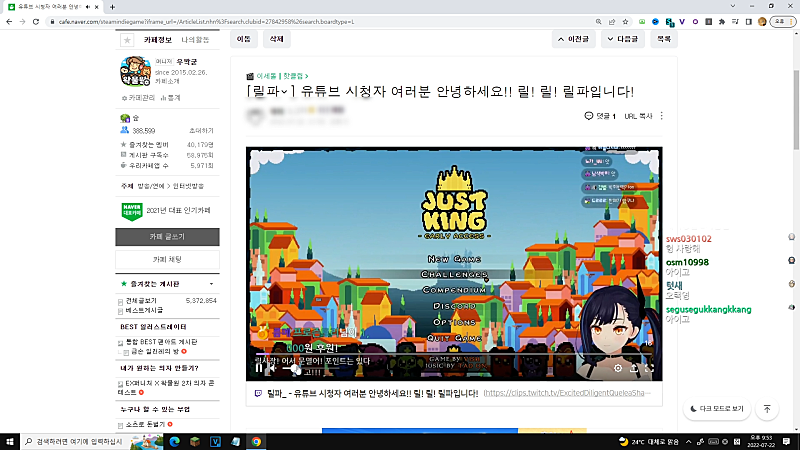Open browser side panel icon
This screenshot has width=800, height=450.
[748, 21]
